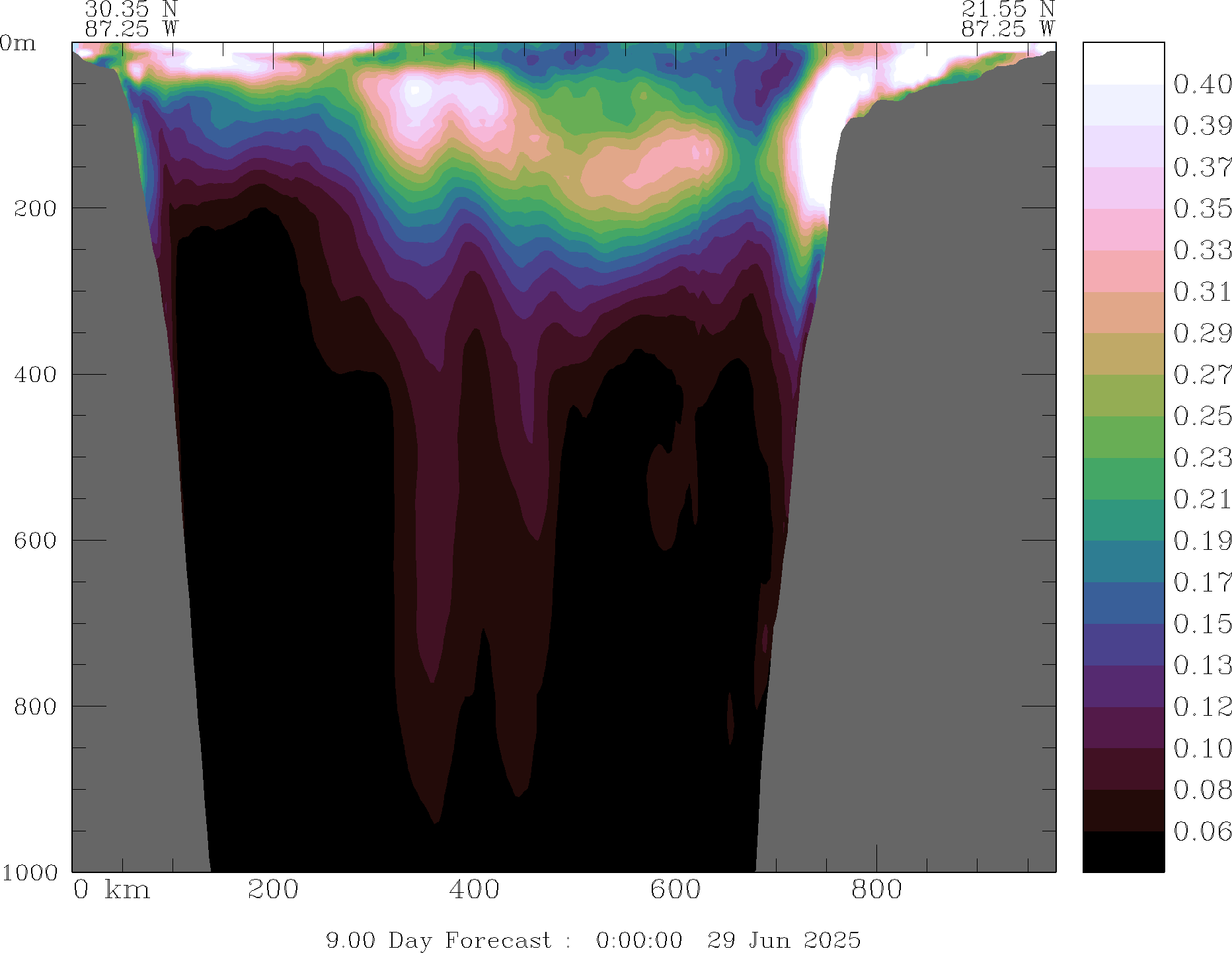Screen dimensions: 1232x953
Task: Select the 0 km distance axis label
Action: 112,890
